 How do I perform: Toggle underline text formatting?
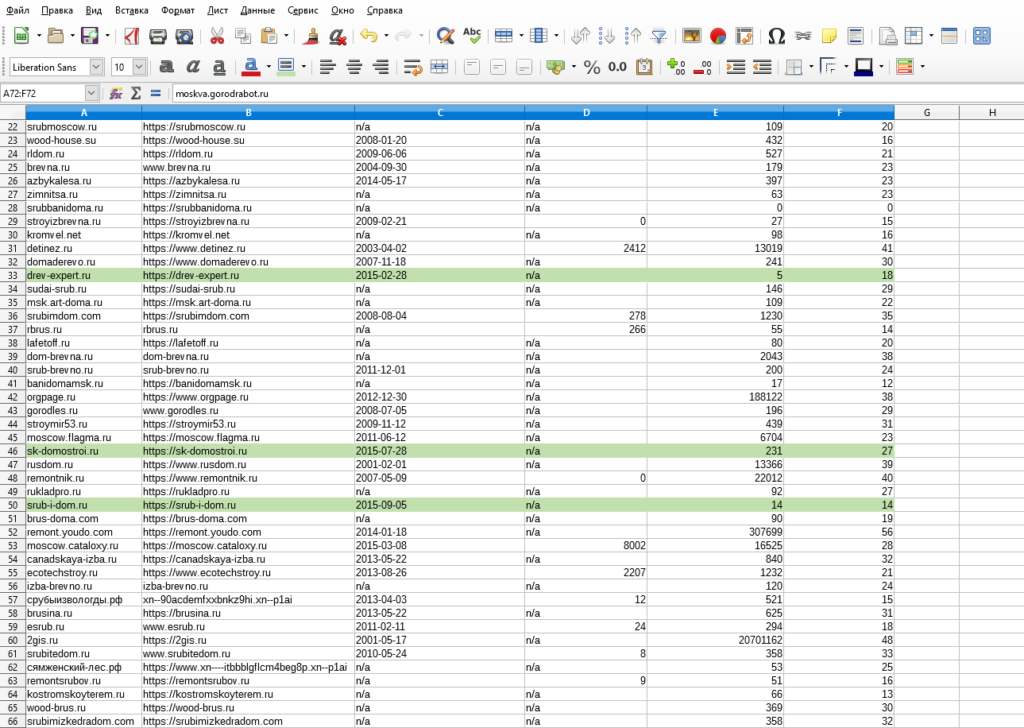click(218, 67)
